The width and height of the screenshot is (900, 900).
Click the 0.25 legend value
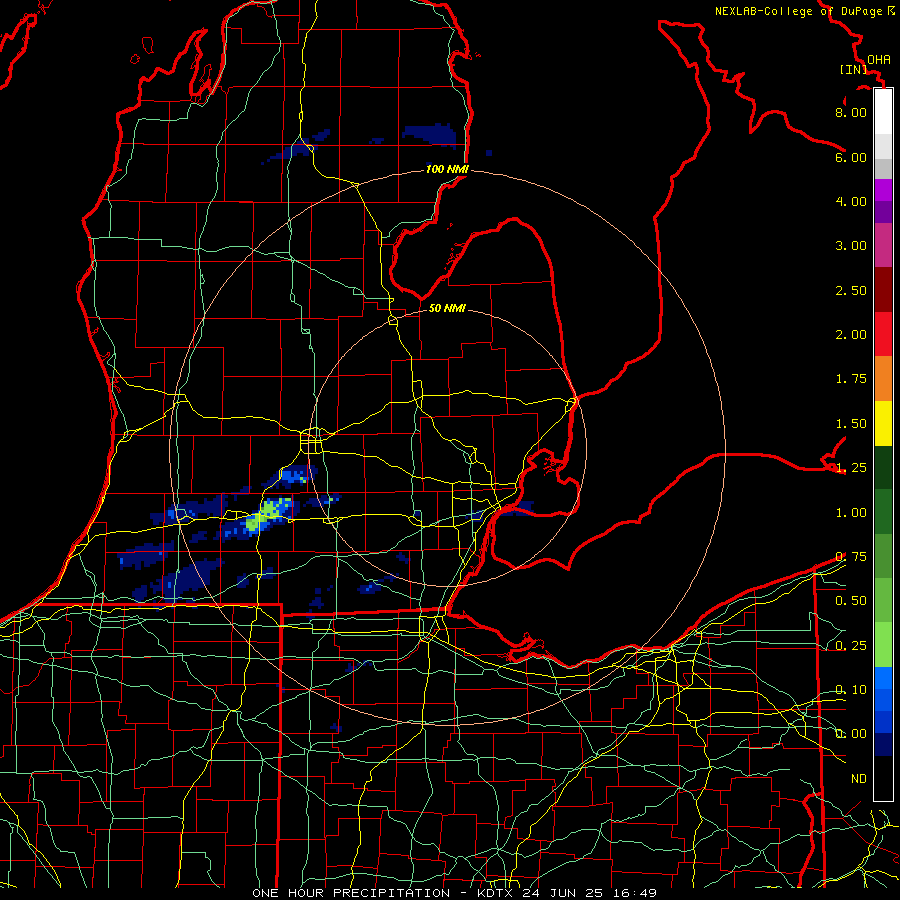851,646
